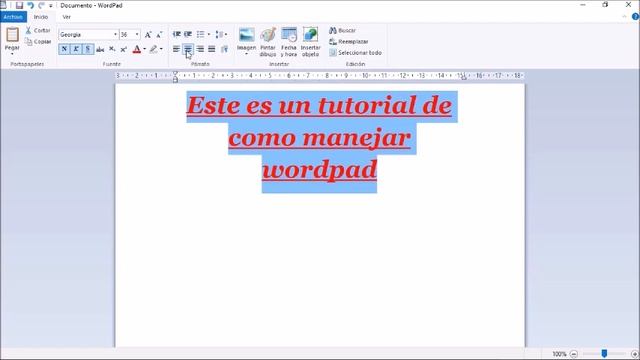The image size is (640, 360).
Task: Open the list style dropdown arrow
Action: [209, 34]
